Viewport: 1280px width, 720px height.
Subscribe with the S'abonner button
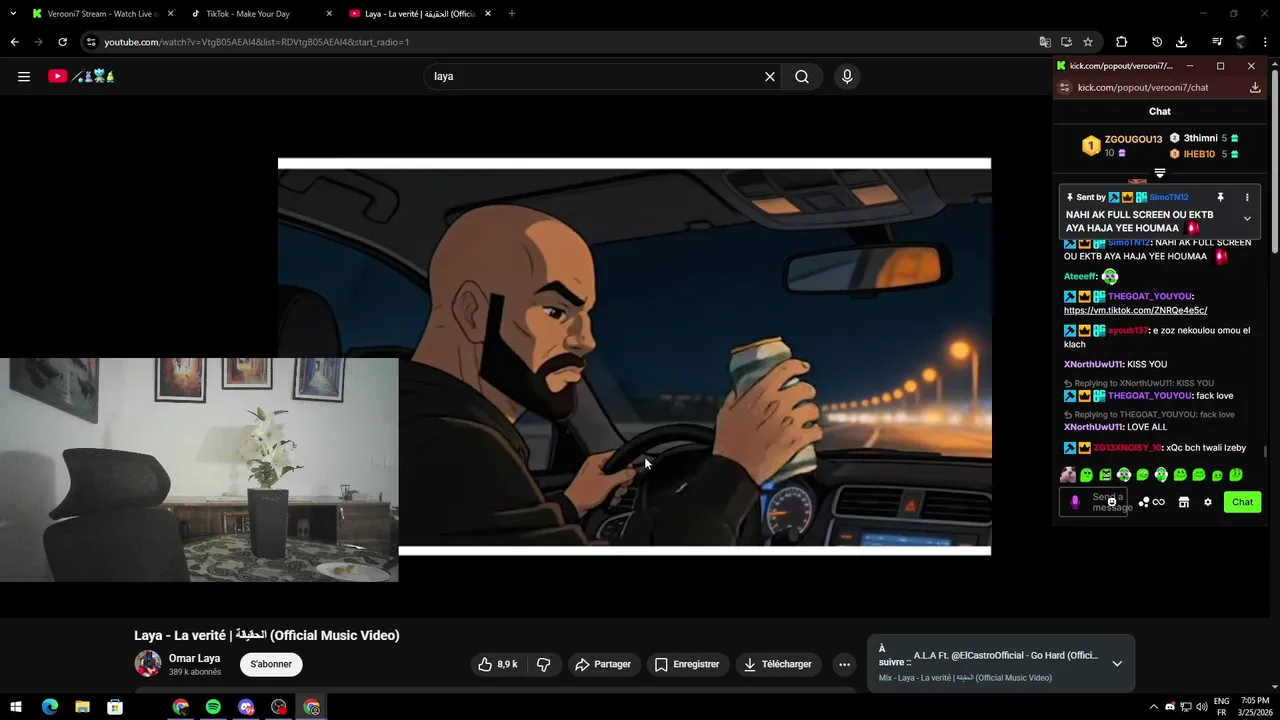271,664
